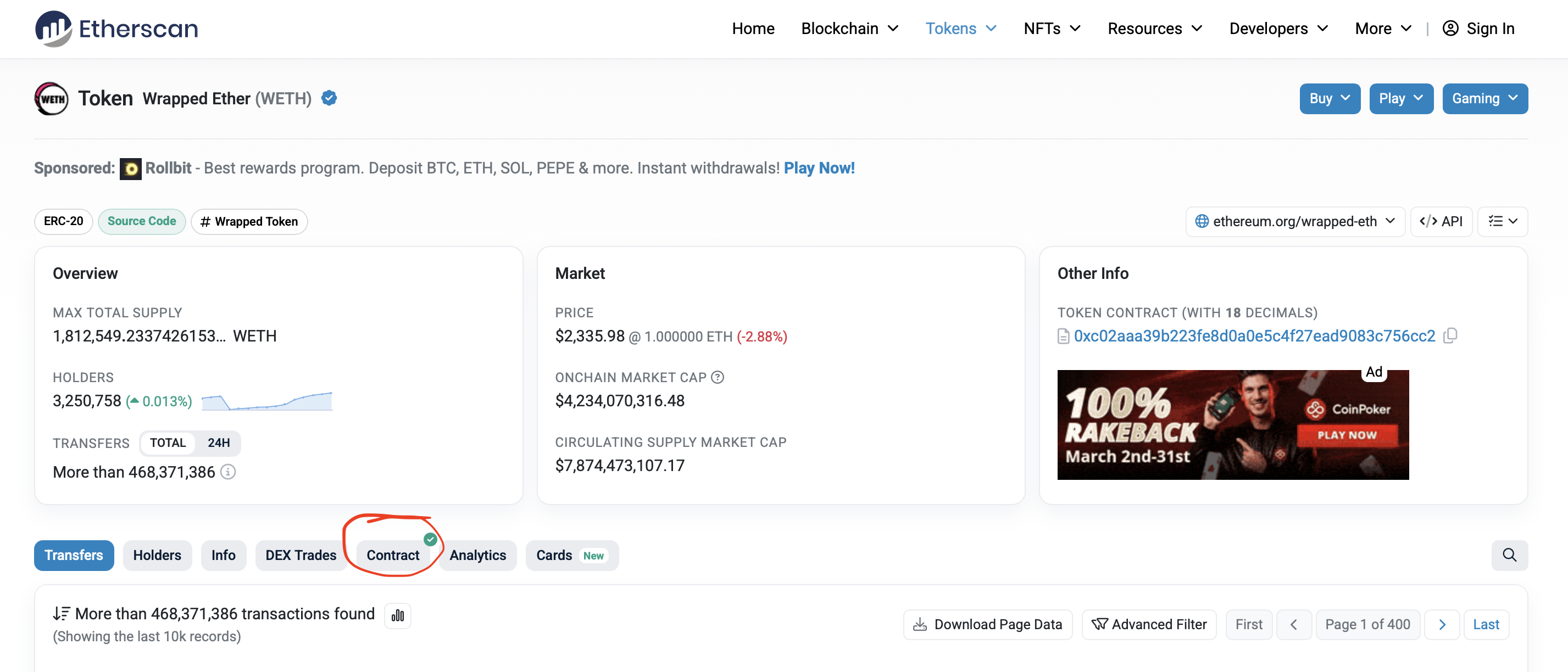Go to the previous page arrow
The image size is (1568, 672).
(1293, 625)
